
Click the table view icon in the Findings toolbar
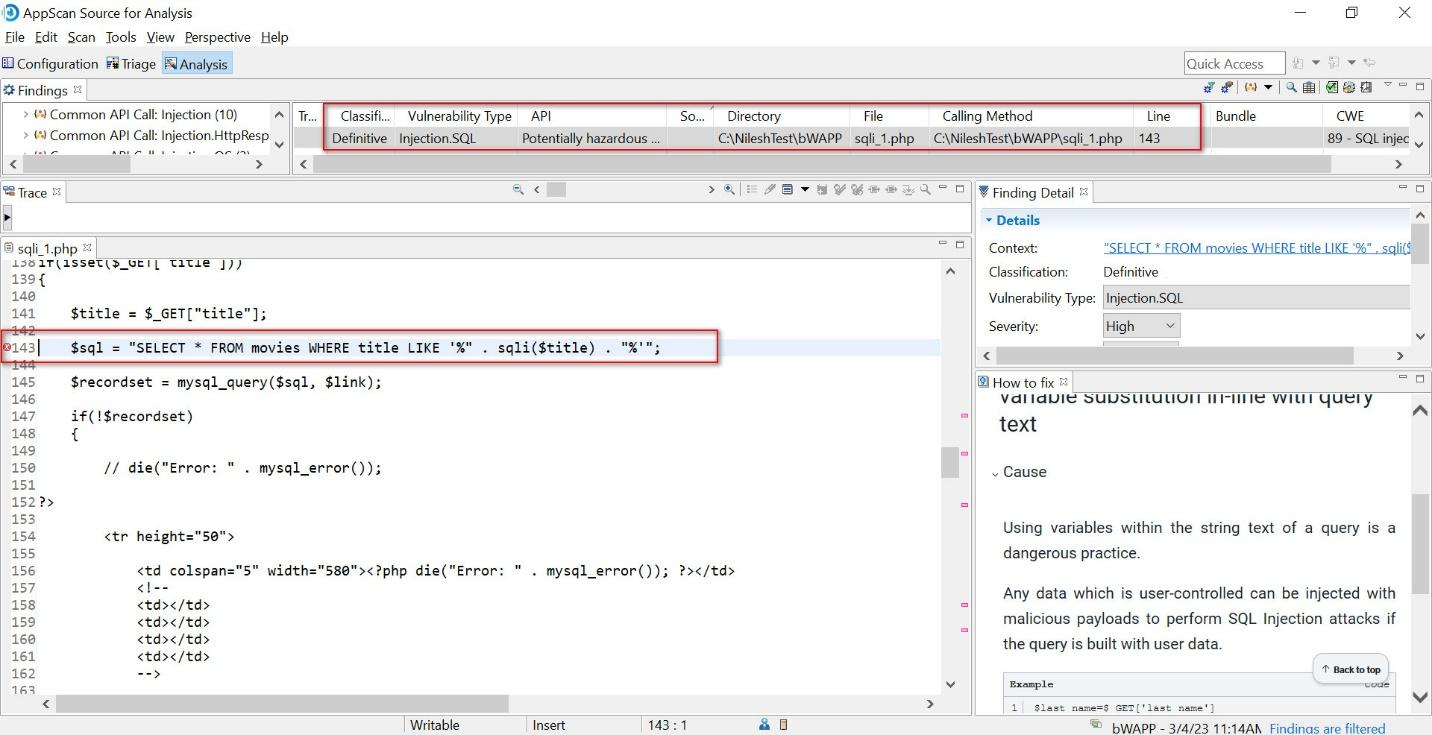pos(1310,88)
